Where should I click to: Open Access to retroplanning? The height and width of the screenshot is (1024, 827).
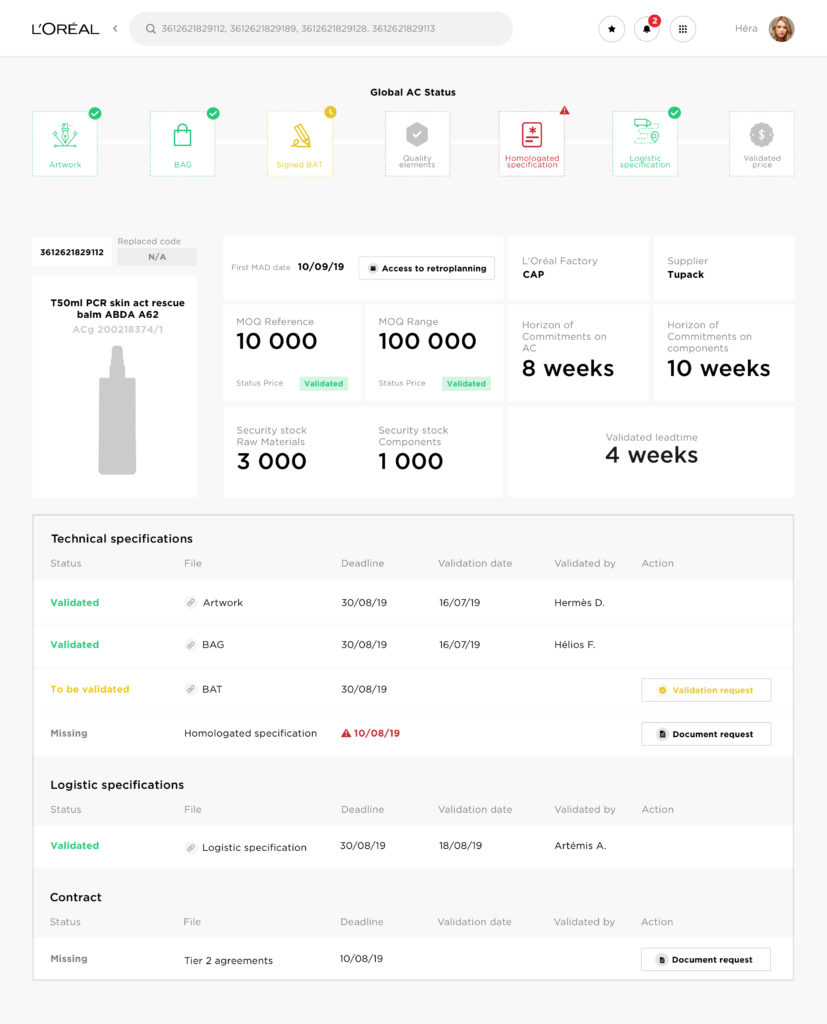[427, 268]
